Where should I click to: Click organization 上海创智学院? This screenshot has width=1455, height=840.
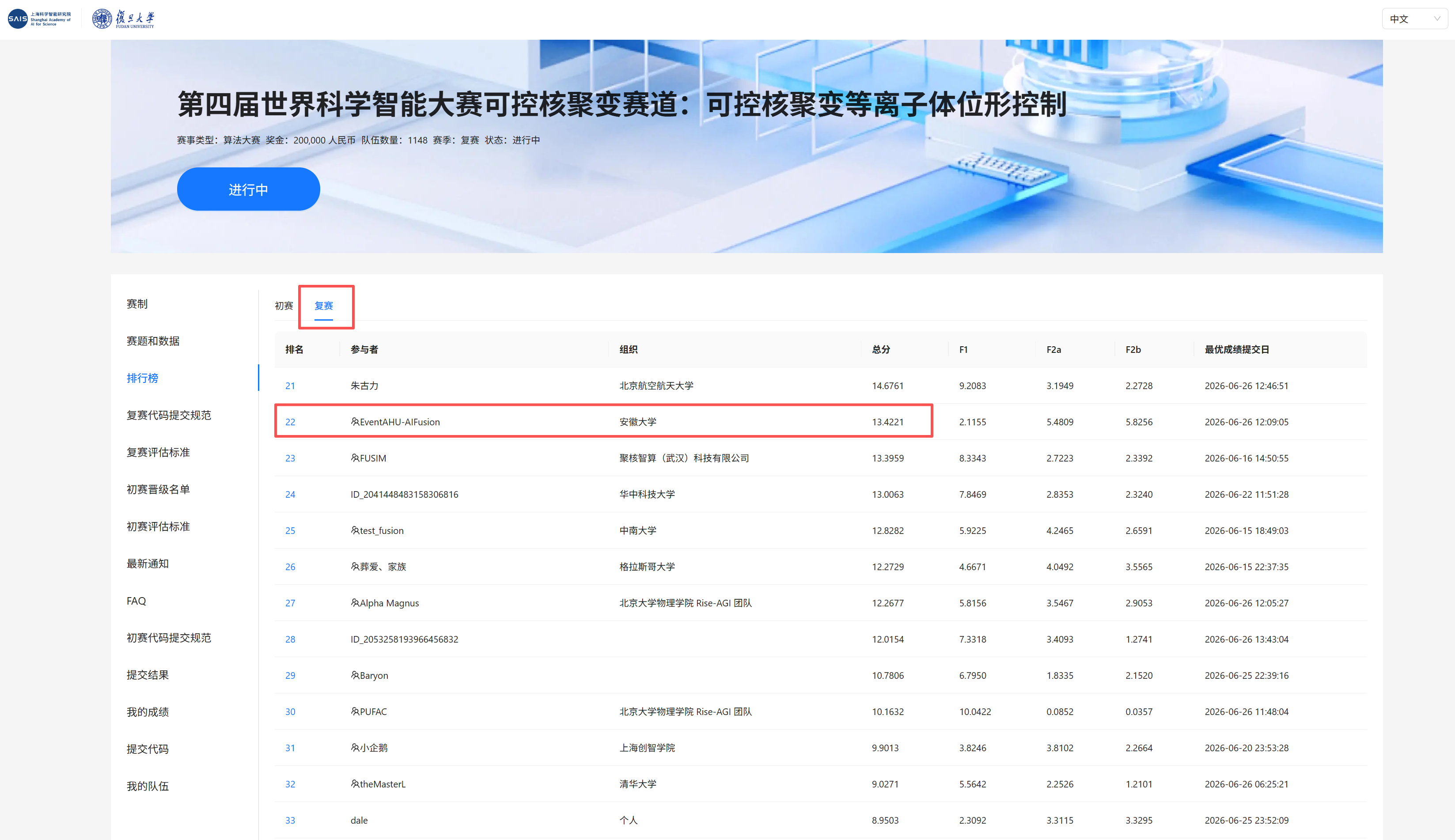tap(647, 748)
